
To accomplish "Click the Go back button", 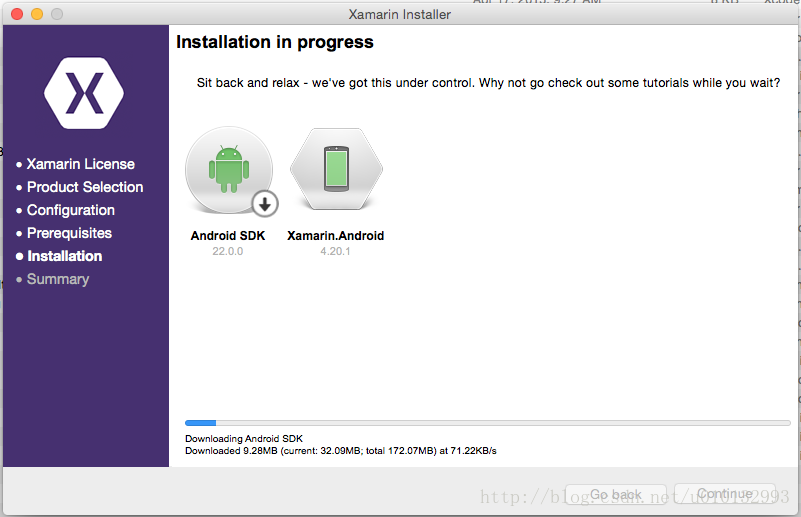I will [616, 495].
